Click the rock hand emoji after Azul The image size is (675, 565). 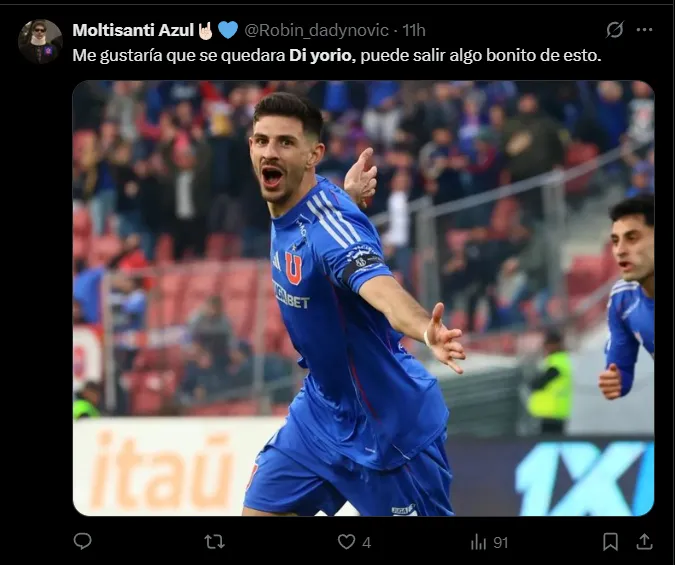pyautogui.click(x=205, y=31)
